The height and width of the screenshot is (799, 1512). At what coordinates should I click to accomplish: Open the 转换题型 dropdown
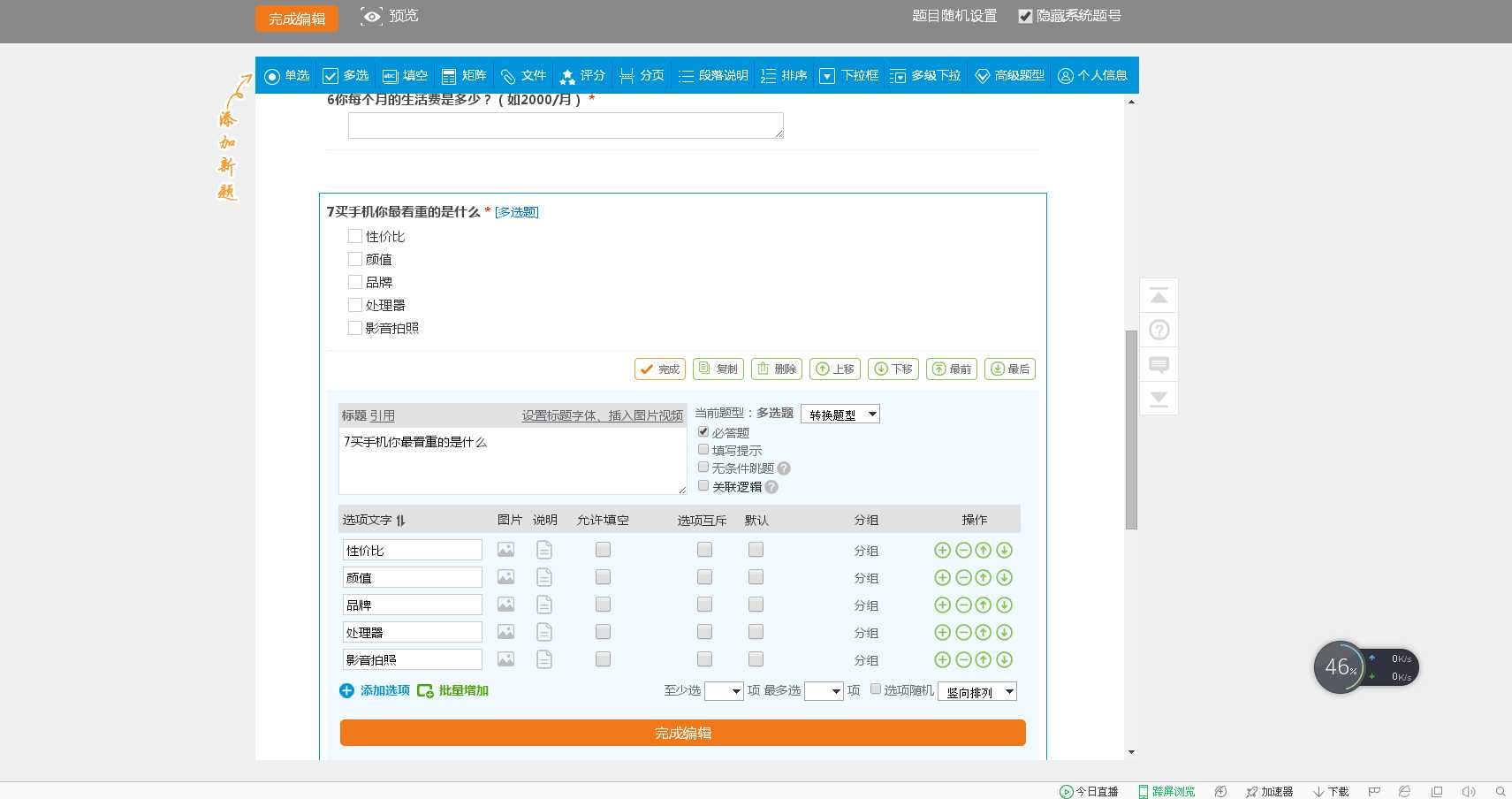(840, 414)
